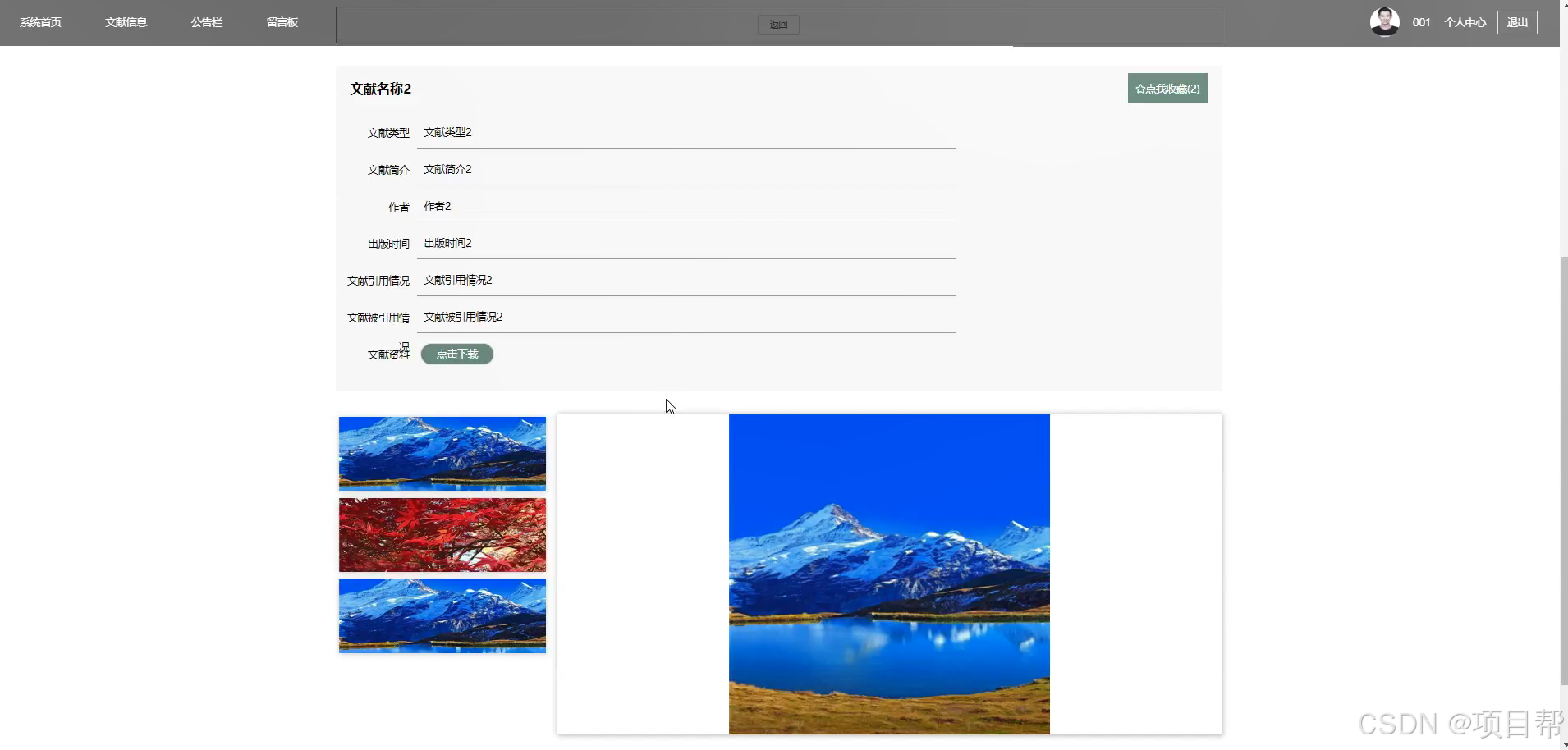This screenshot has width=1568, height=750.
Task: Click the user avatar picture
Action: (1384, 22)
